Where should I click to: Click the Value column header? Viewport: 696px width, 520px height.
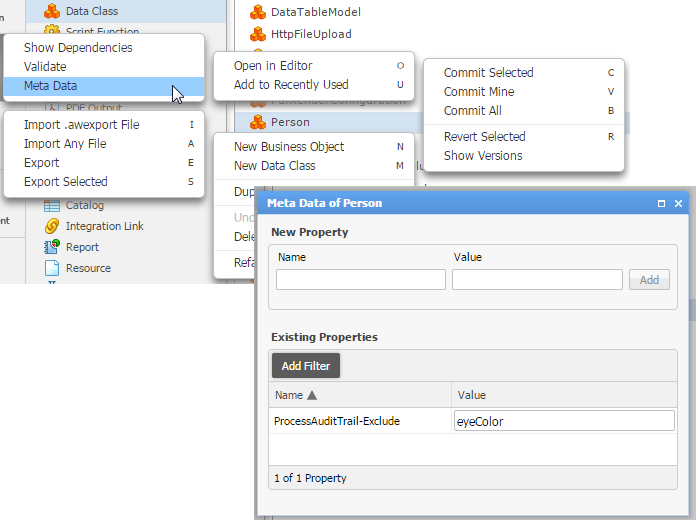point(471,395)
